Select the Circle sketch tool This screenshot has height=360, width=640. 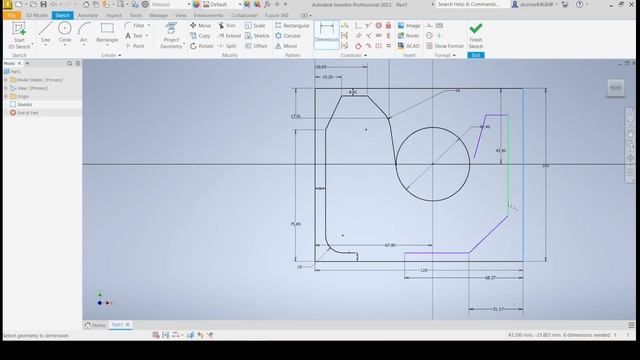click(65, 32)
